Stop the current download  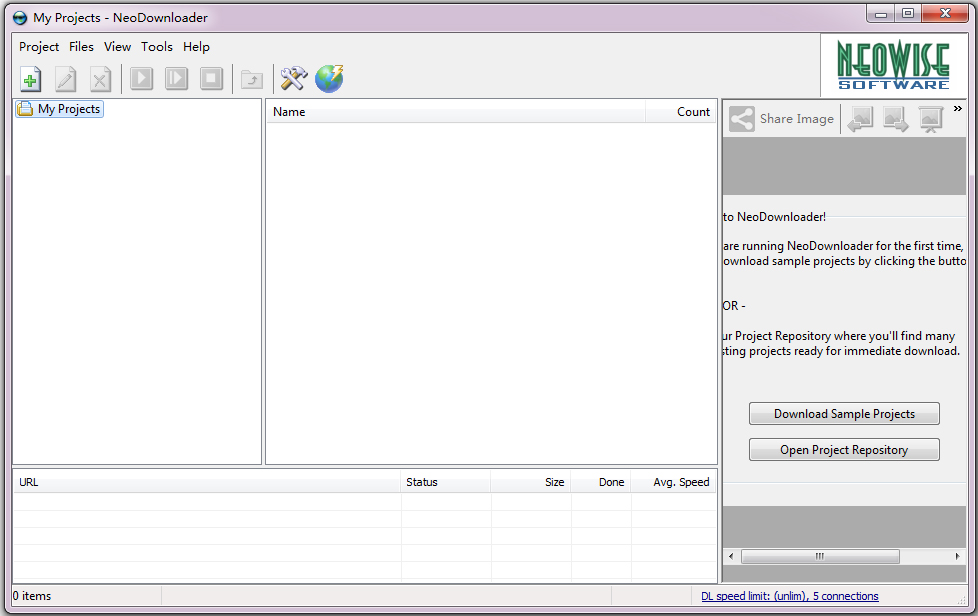pos(211,79)
